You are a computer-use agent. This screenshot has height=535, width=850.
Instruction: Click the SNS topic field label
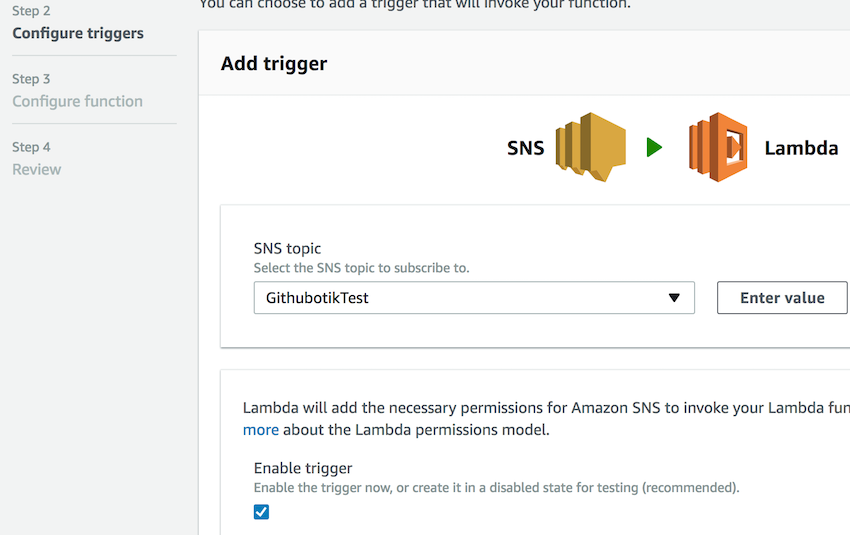click(287, 249)
